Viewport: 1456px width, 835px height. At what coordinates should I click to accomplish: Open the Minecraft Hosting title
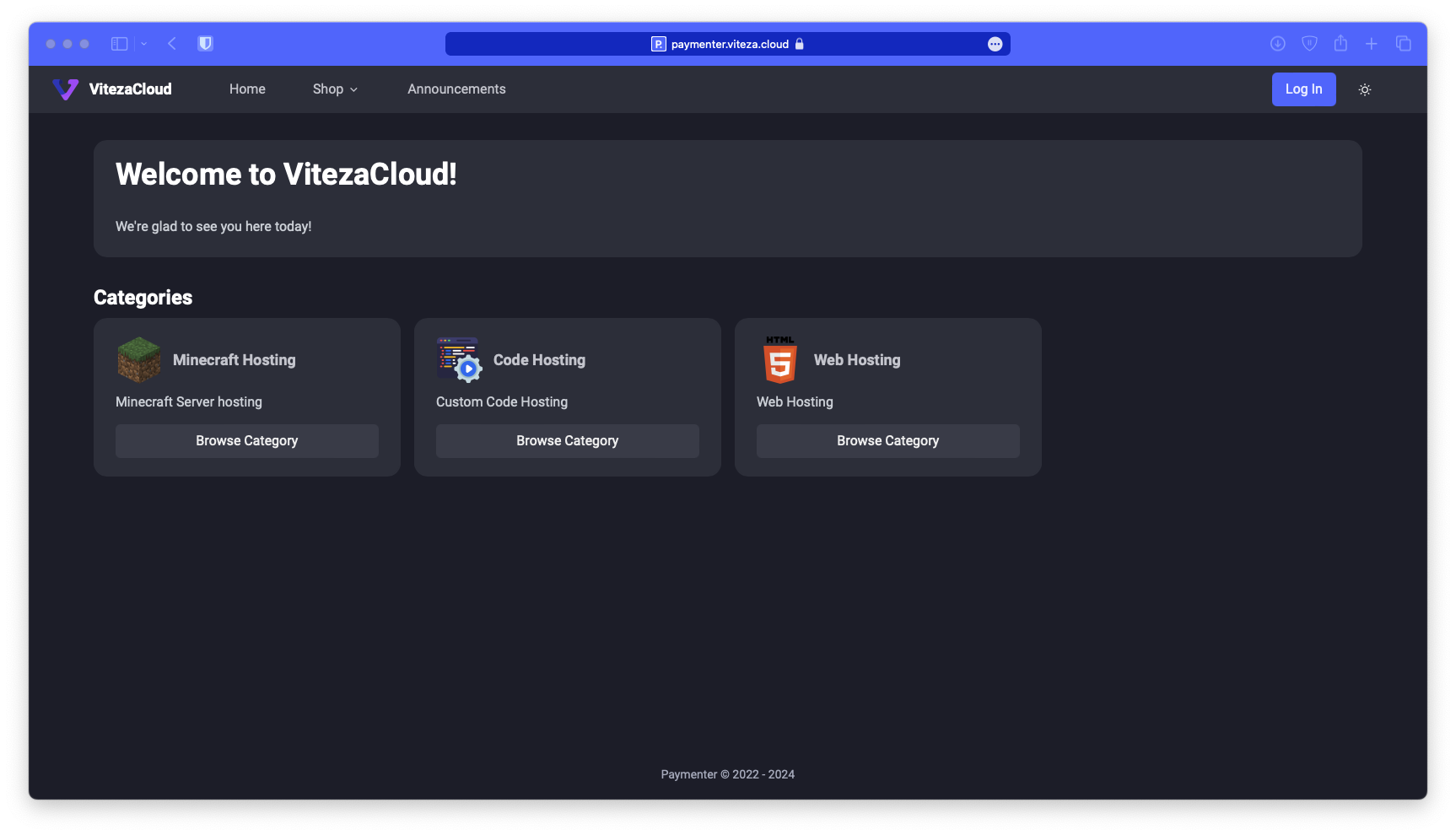(x=235, y=360)
